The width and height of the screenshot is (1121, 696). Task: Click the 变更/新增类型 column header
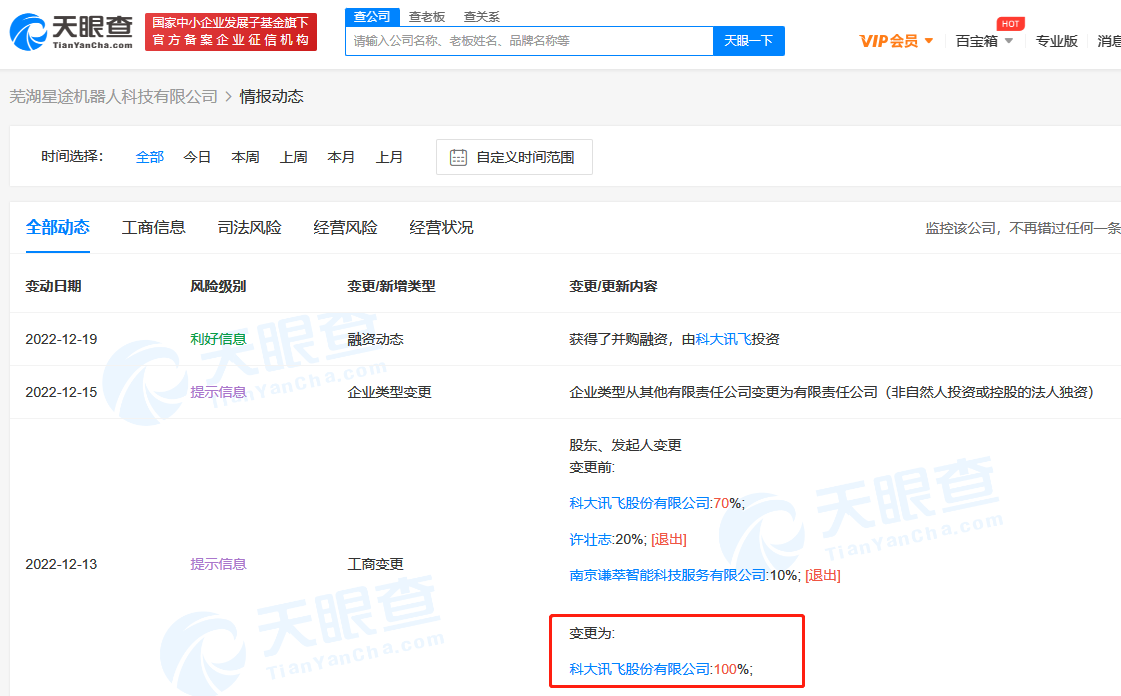tap(392, 286)
